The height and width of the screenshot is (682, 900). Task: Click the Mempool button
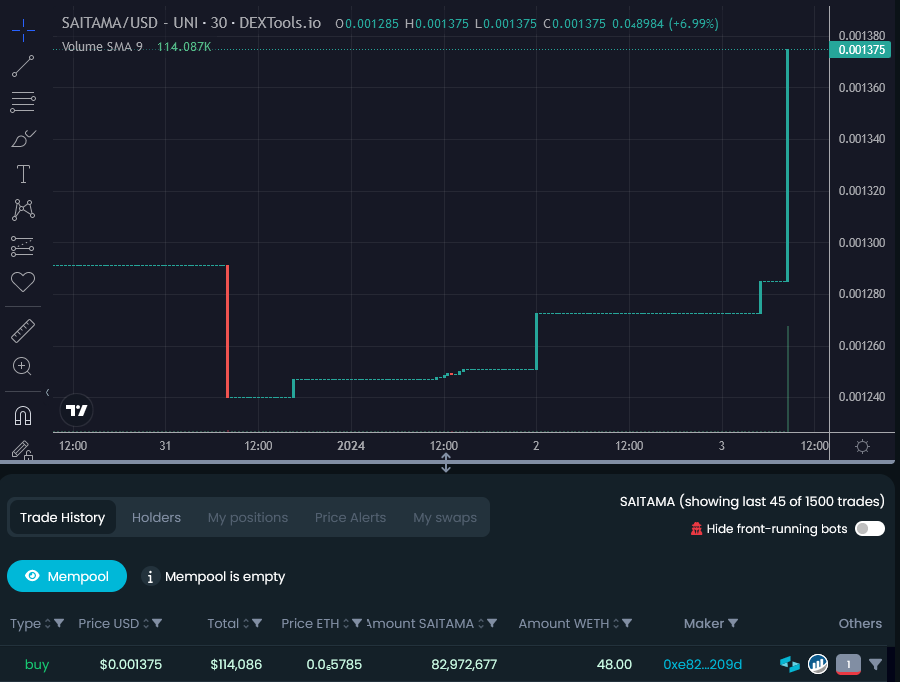(67, 576)
